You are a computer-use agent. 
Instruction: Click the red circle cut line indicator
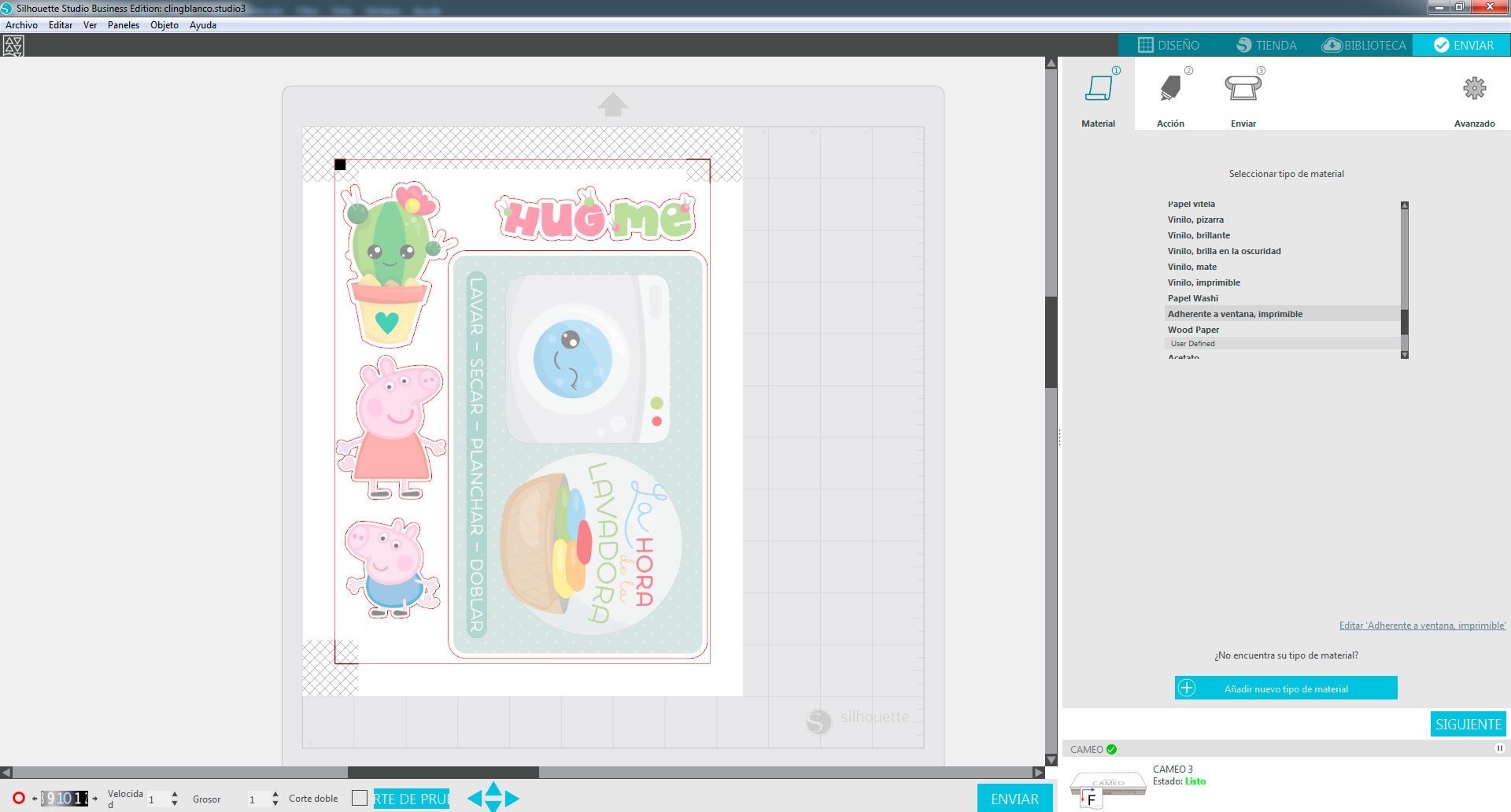click(19, 798)
